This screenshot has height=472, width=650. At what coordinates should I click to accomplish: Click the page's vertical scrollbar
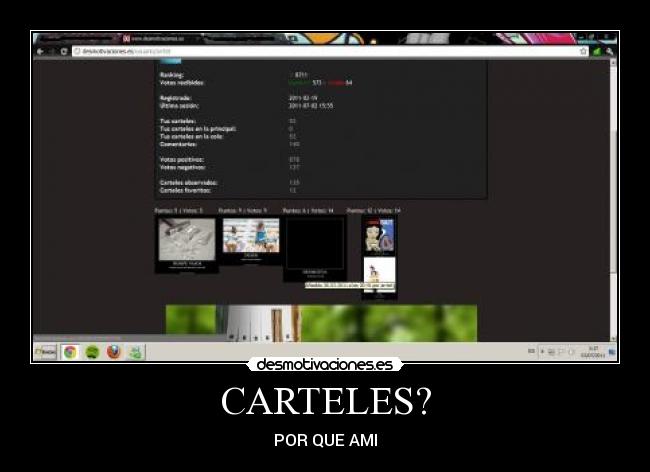pos(613,200)
